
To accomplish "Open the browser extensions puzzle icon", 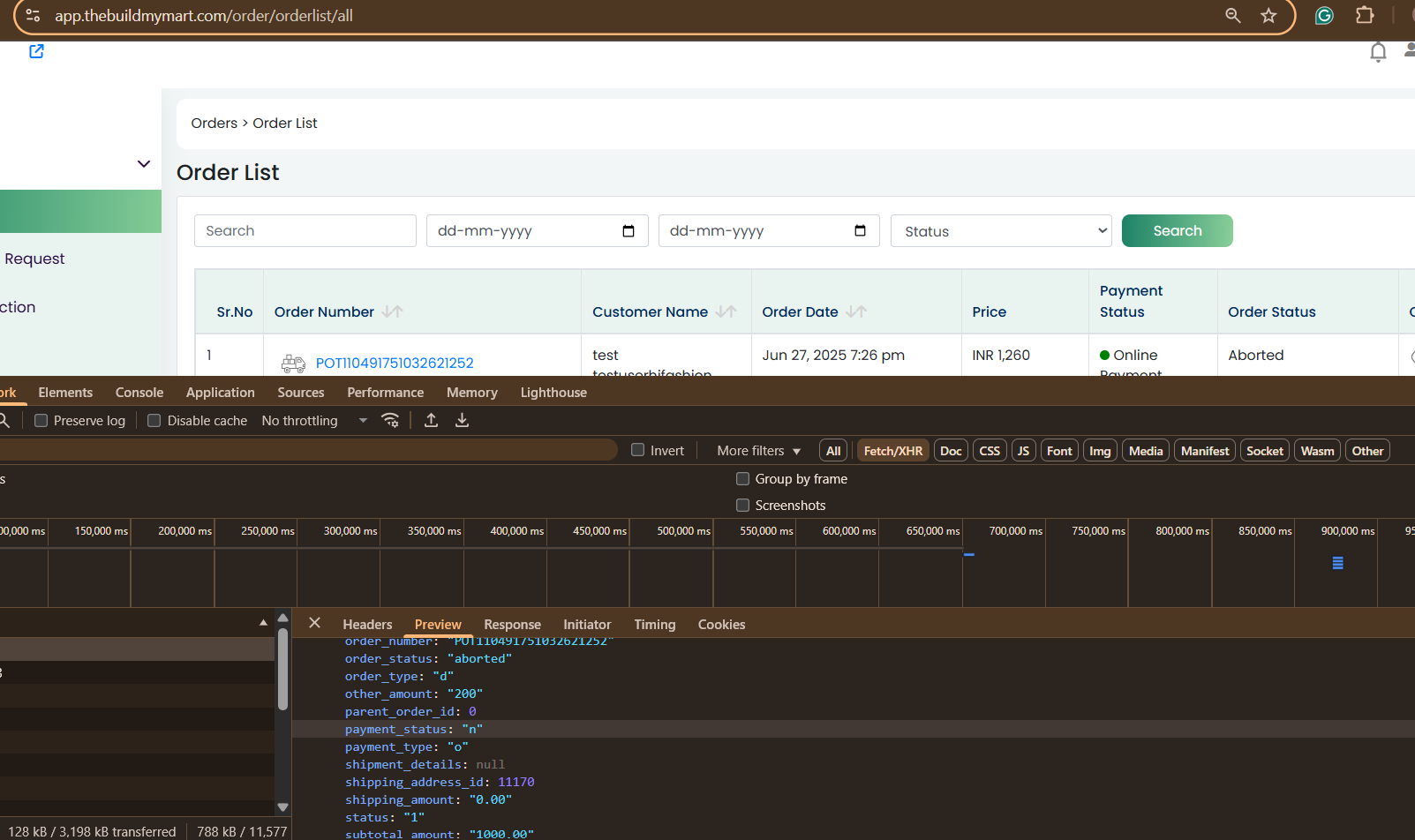I will (1365, 15).
